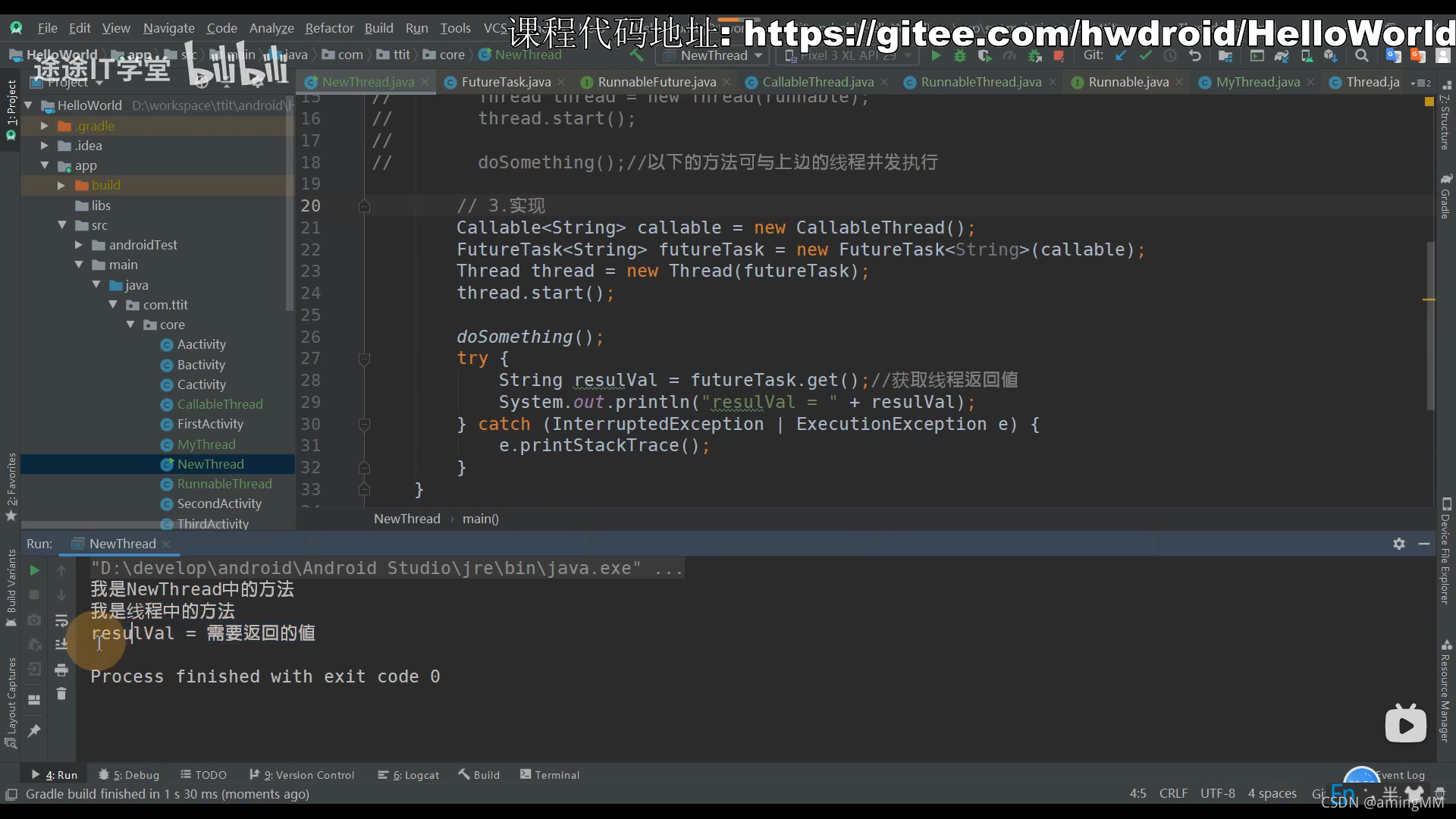Click the scroll down arrow in Run panel
Viewport: 1456px width, 819px height.
62,596
